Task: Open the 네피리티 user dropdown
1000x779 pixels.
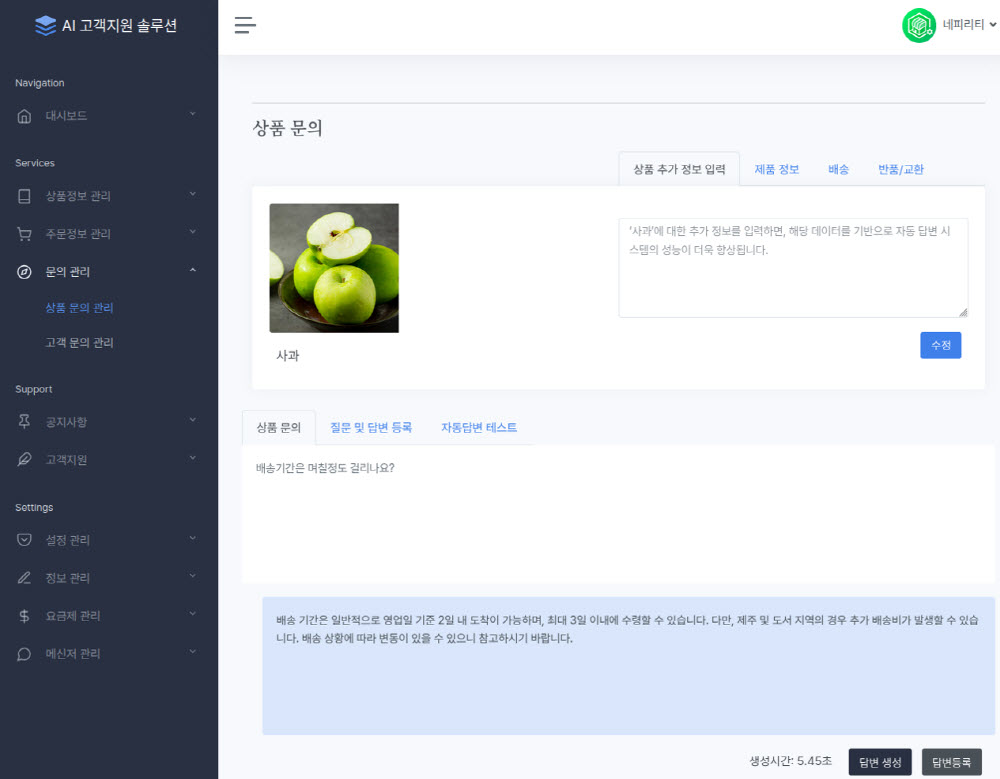Action: coord(968,26)
